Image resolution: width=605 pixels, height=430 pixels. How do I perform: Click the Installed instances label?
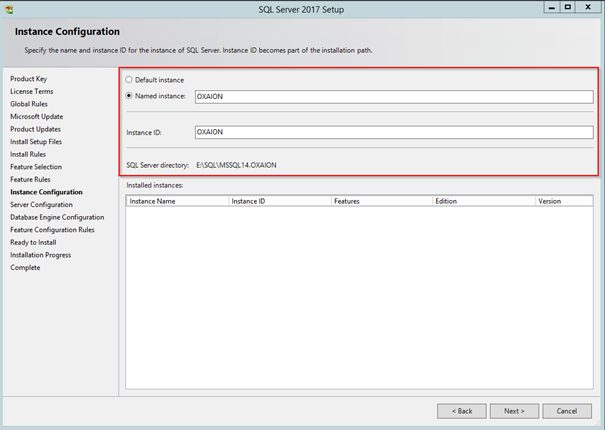click(x=155, y=185)
